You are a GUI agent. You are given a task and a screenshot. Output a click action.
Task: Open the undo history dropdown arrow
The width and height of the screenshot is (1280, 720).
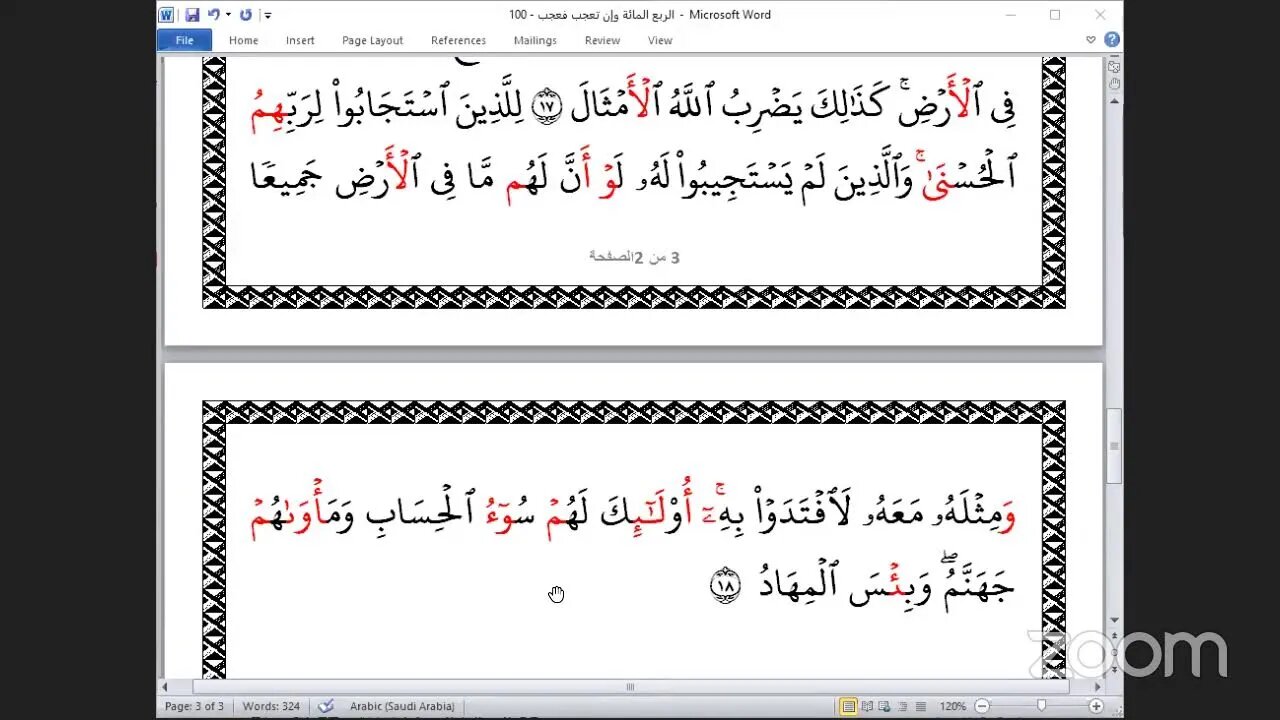[228, 15]
